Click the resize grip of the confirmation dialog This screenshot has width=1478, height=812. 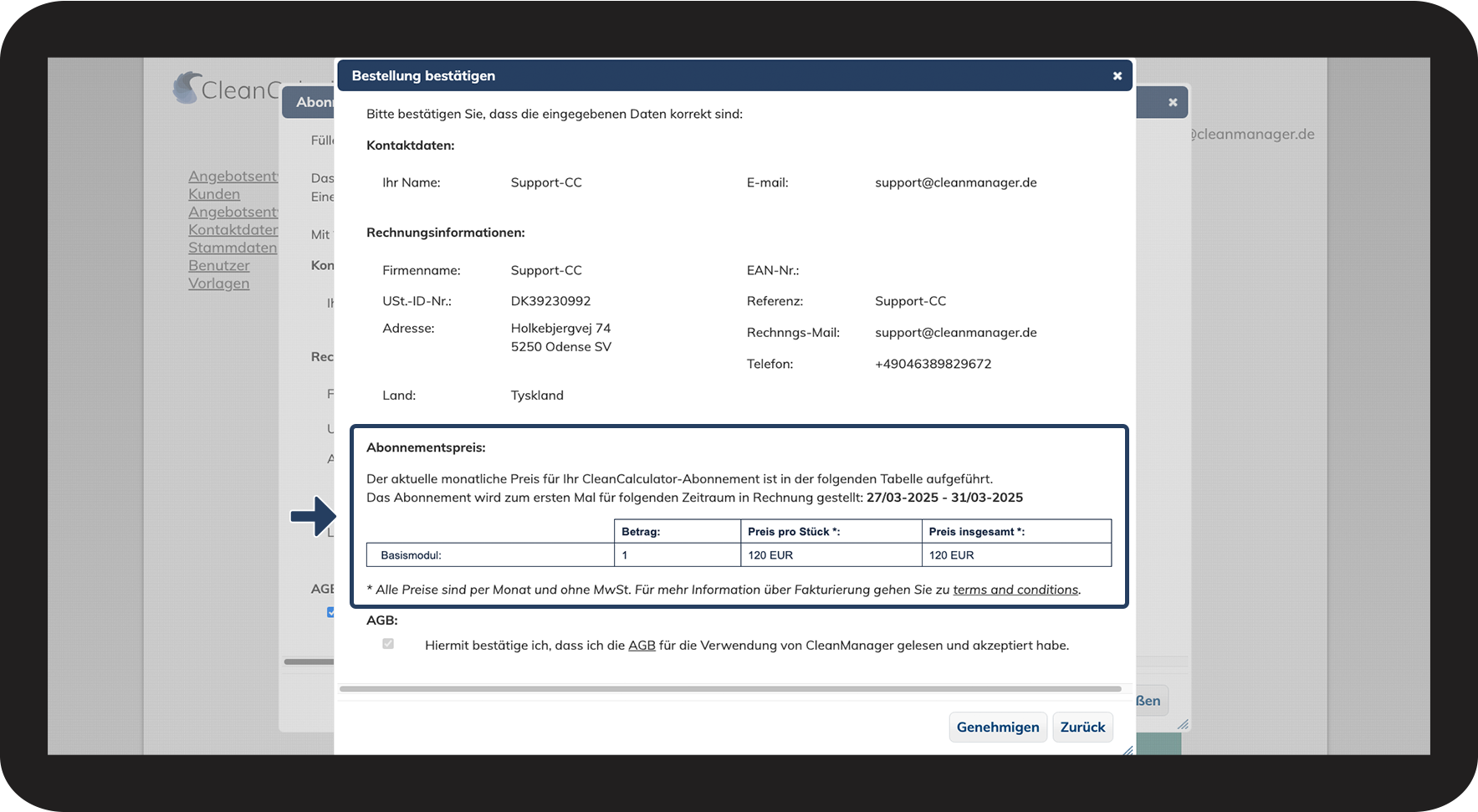point(1128,750)
